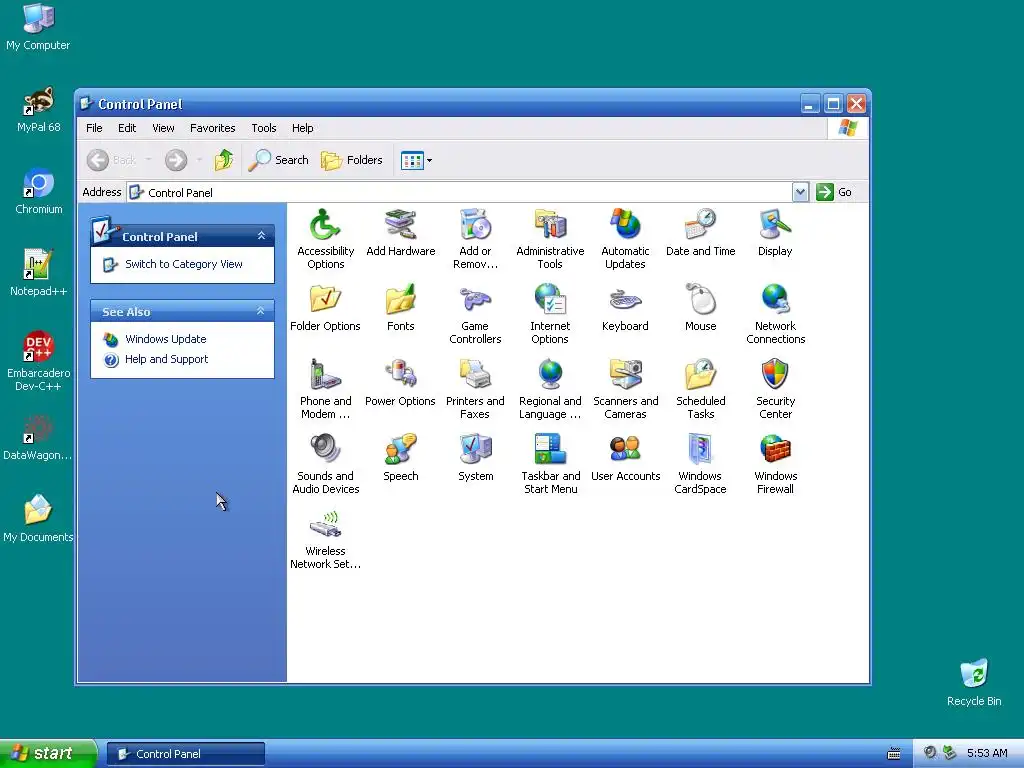Image resolution: width=1024 pixels, height=768 pixels.
Task: Click the Address bar field
Action: (460, 192)
